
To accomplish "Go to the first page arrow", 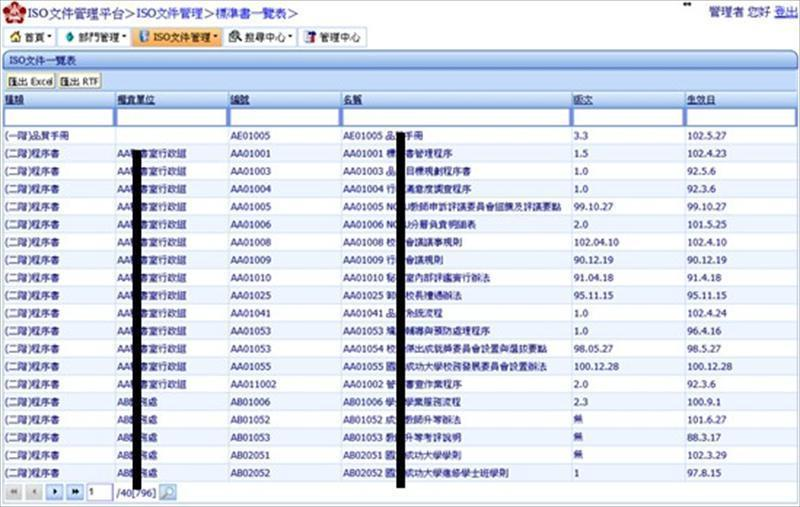I will pos(14,492).
